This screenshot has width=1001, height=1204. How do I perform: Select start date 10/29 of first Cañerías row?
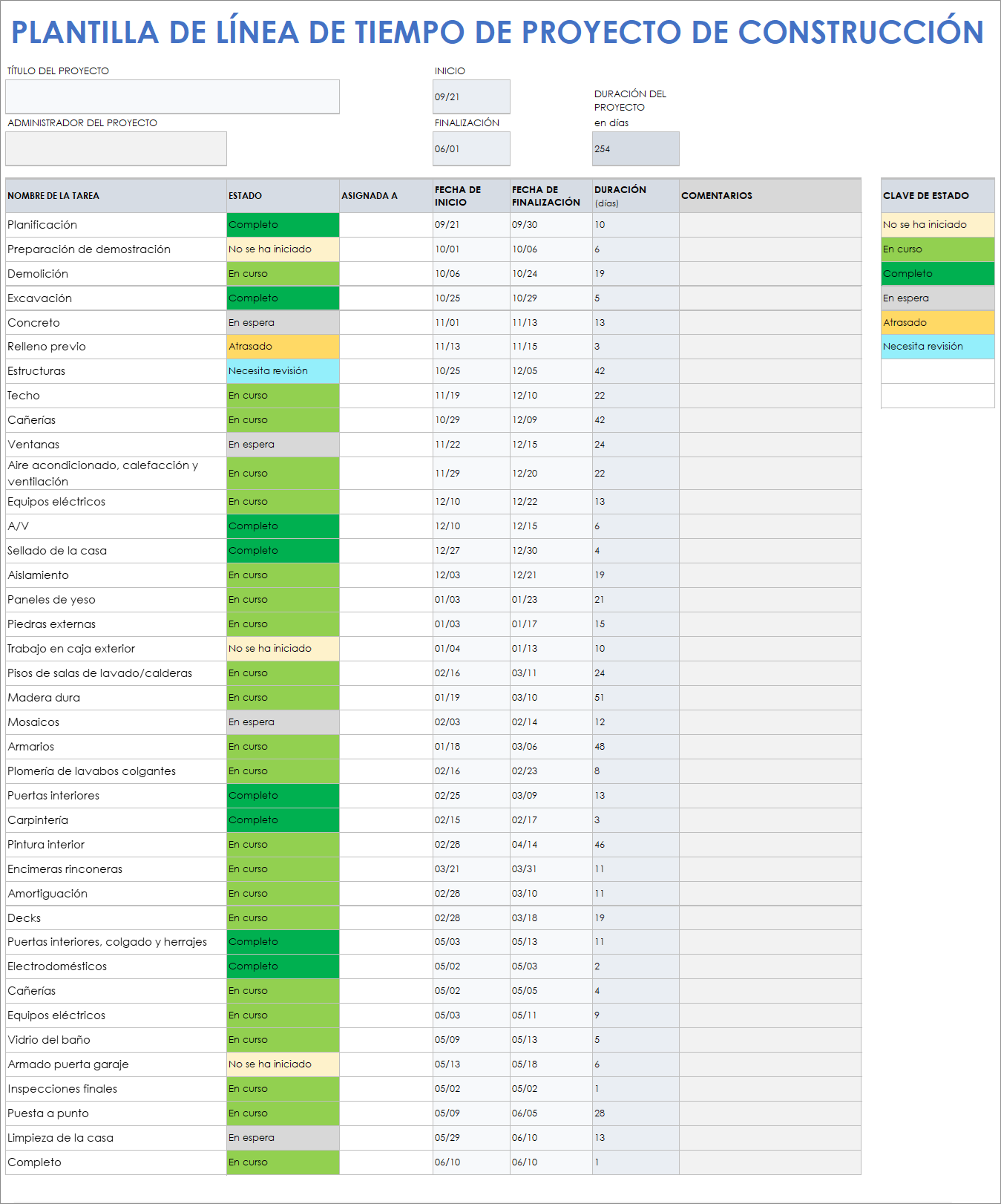point(471,420)
